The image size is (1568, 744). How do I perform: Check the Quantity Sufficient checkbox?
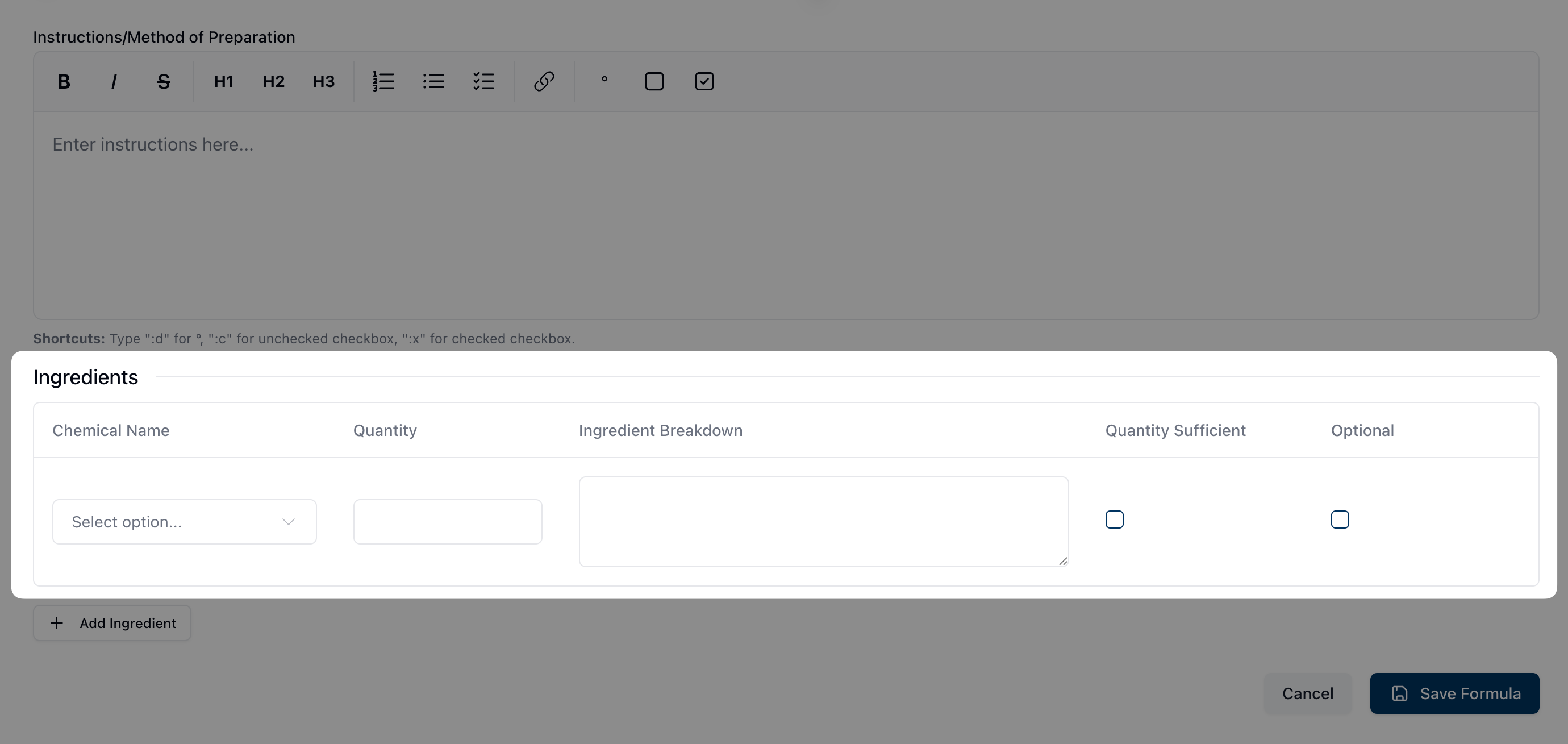(x=1114, y=519)
